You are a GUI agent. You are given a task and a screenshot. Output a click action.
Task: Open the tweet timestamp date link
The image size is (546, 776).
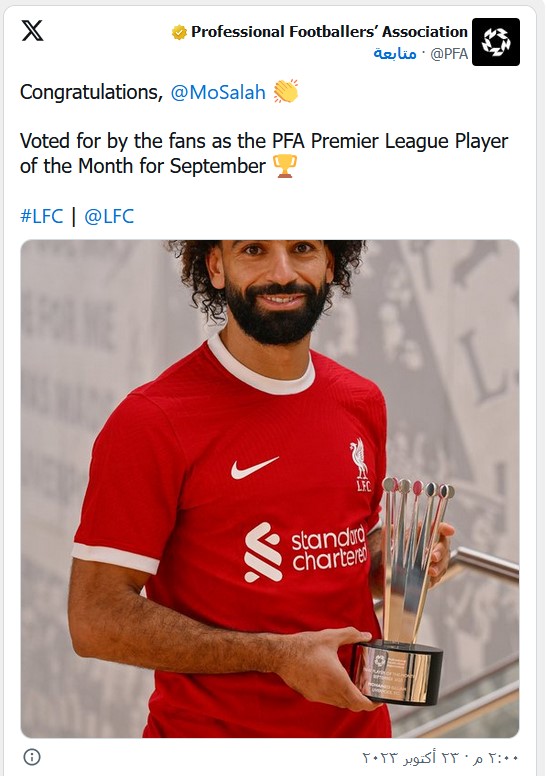coord(440,758)
